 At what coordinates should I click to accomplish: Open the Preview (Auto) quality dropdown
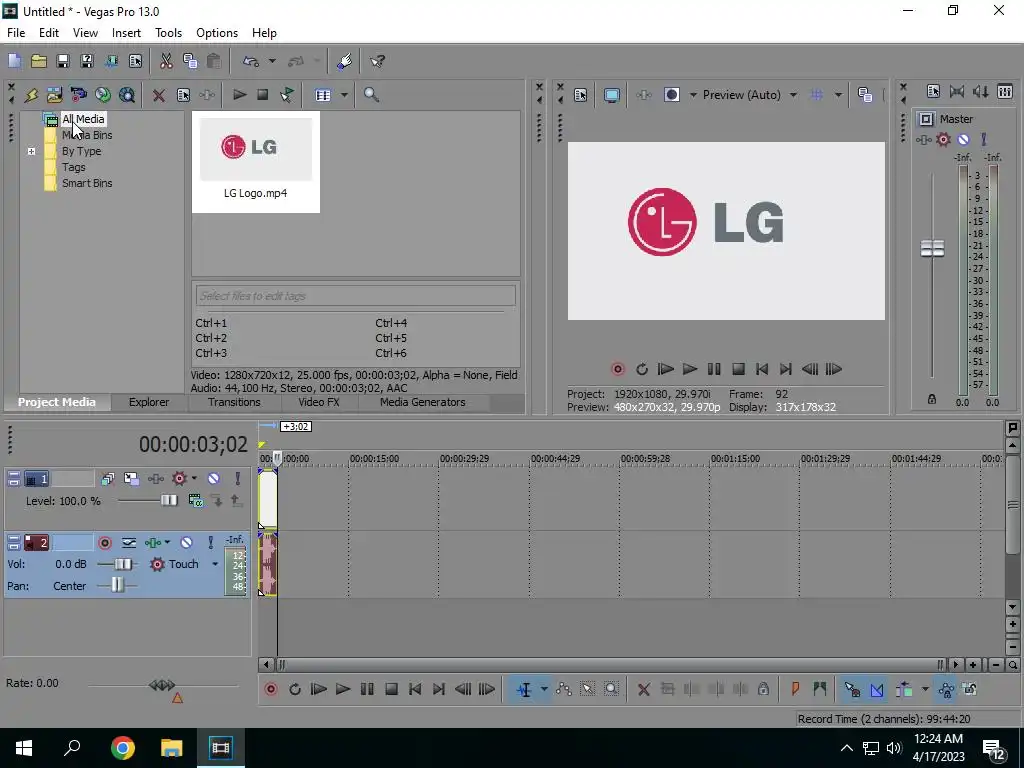pyautogui.click(x=793, y=95)
